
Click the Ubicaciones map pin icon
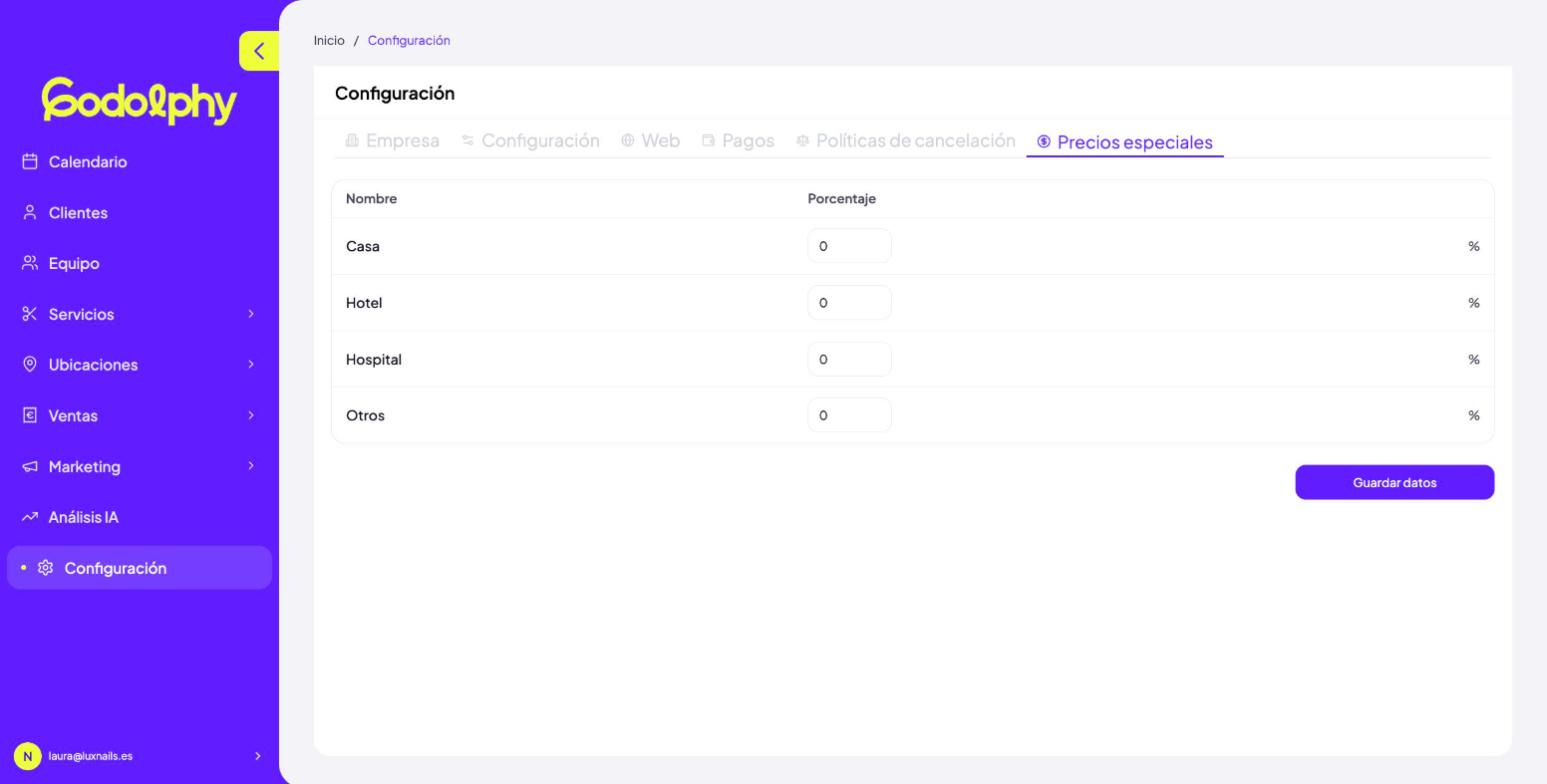(x=30, y=365)
